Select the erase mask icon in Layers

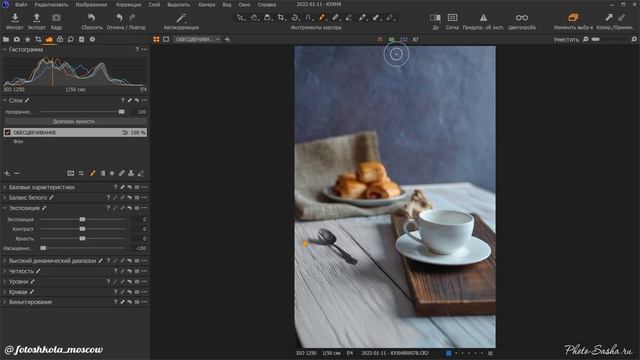(141, 173)
